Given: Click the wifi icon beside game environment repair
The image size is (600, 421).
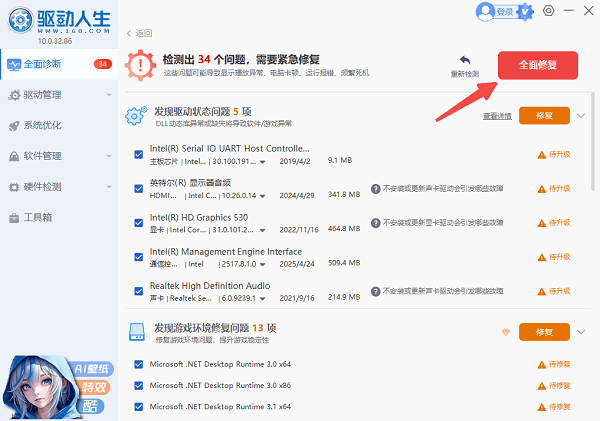Looking at the screenshot, I should click(x=505, y=331).
